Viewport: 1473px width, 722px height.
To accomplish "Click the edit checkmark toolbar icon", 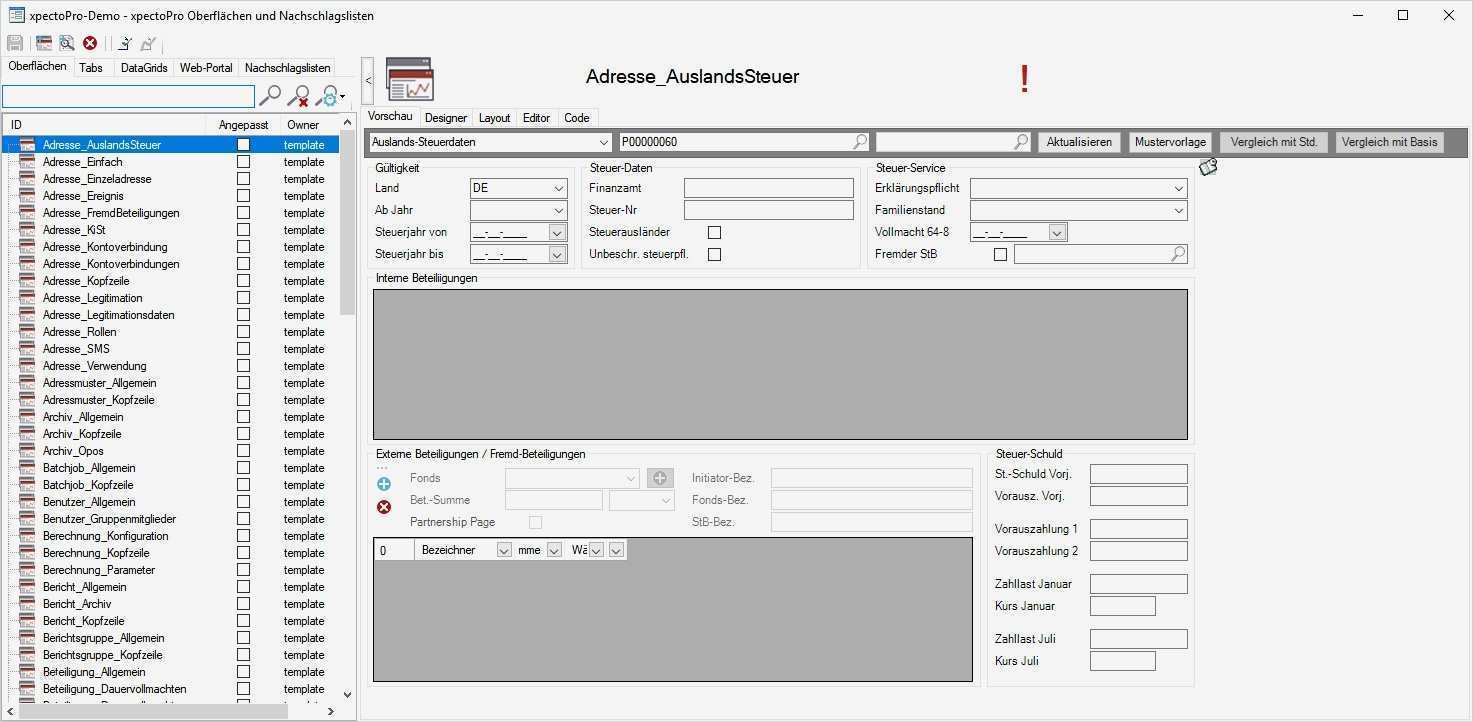I will (124, 43).
